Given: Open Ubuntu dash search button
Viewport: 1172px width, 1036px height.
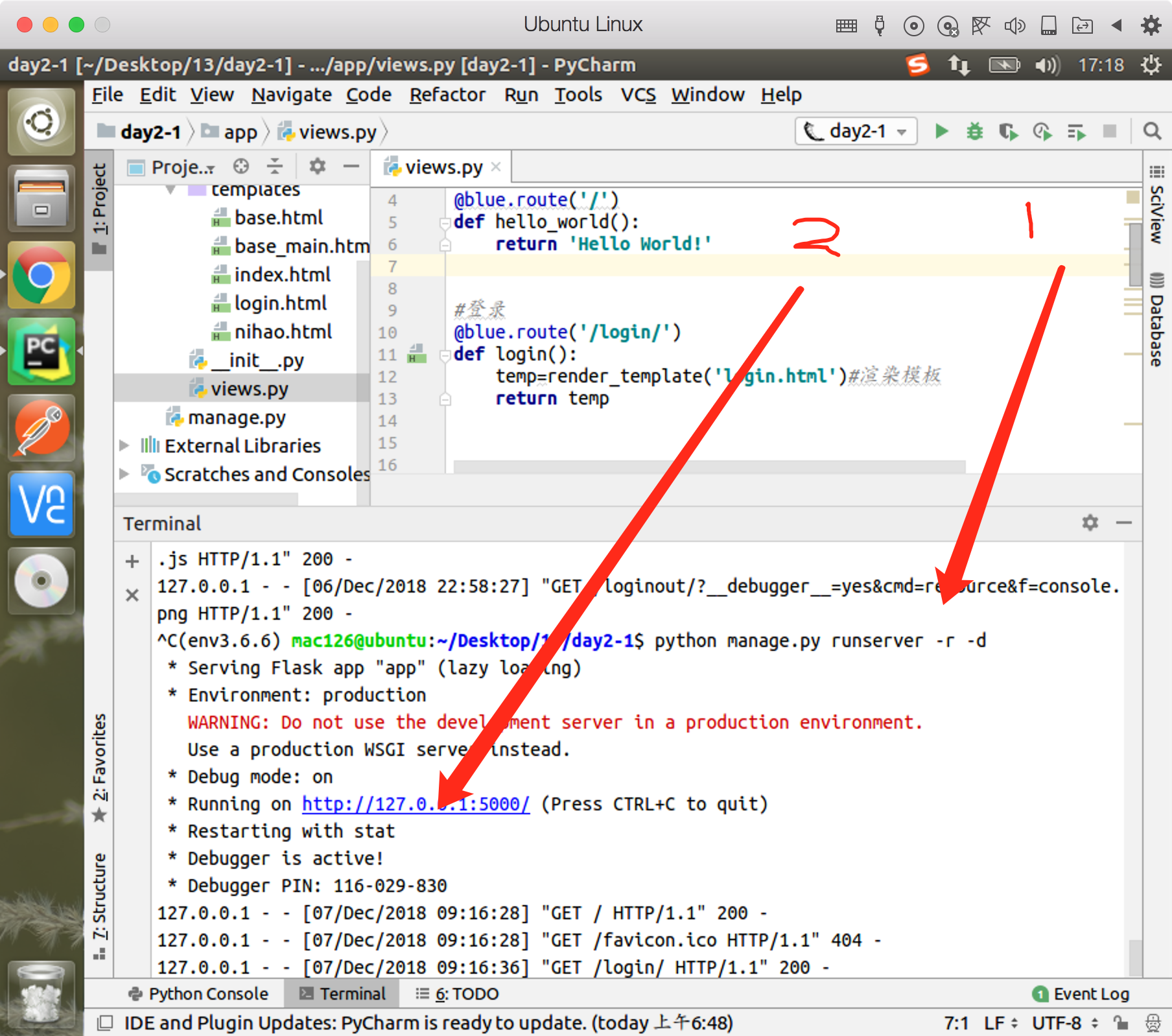Looking at the screenshot, I should coord(41,123).
